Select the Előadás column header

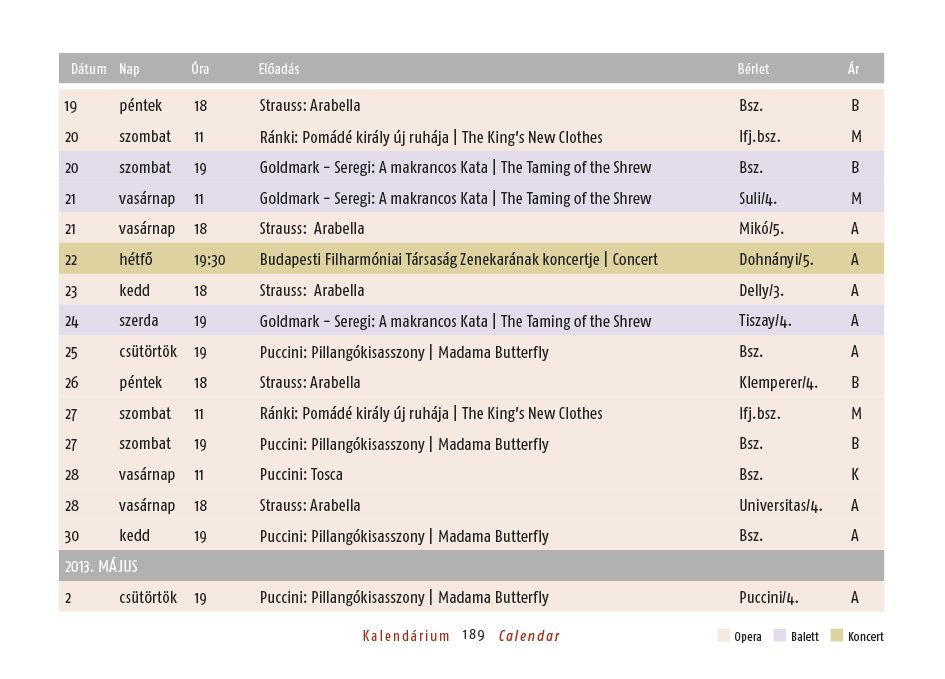279,69
